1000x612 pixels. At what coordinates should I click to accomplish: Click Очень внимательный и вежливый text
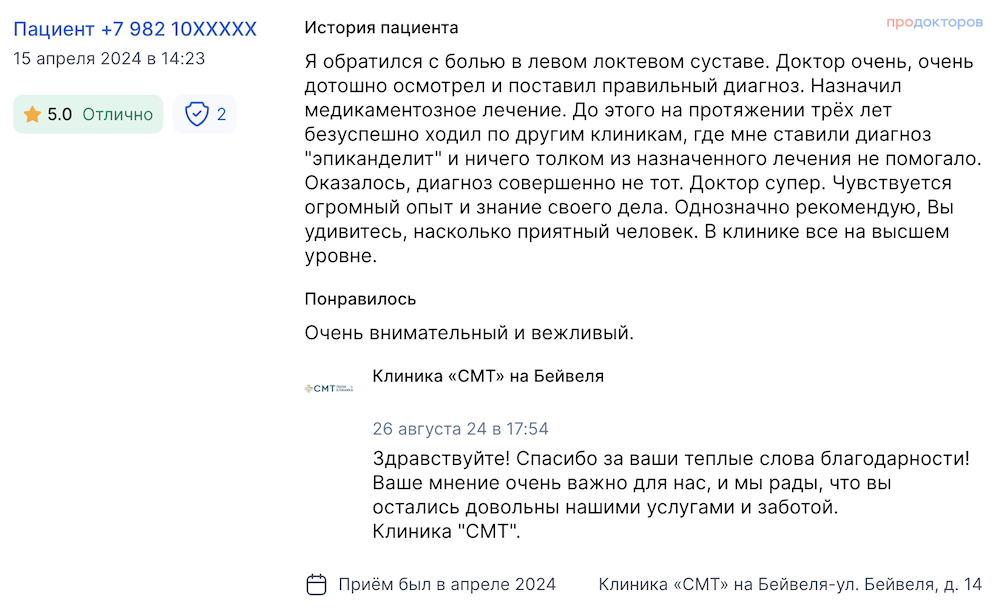469,333
